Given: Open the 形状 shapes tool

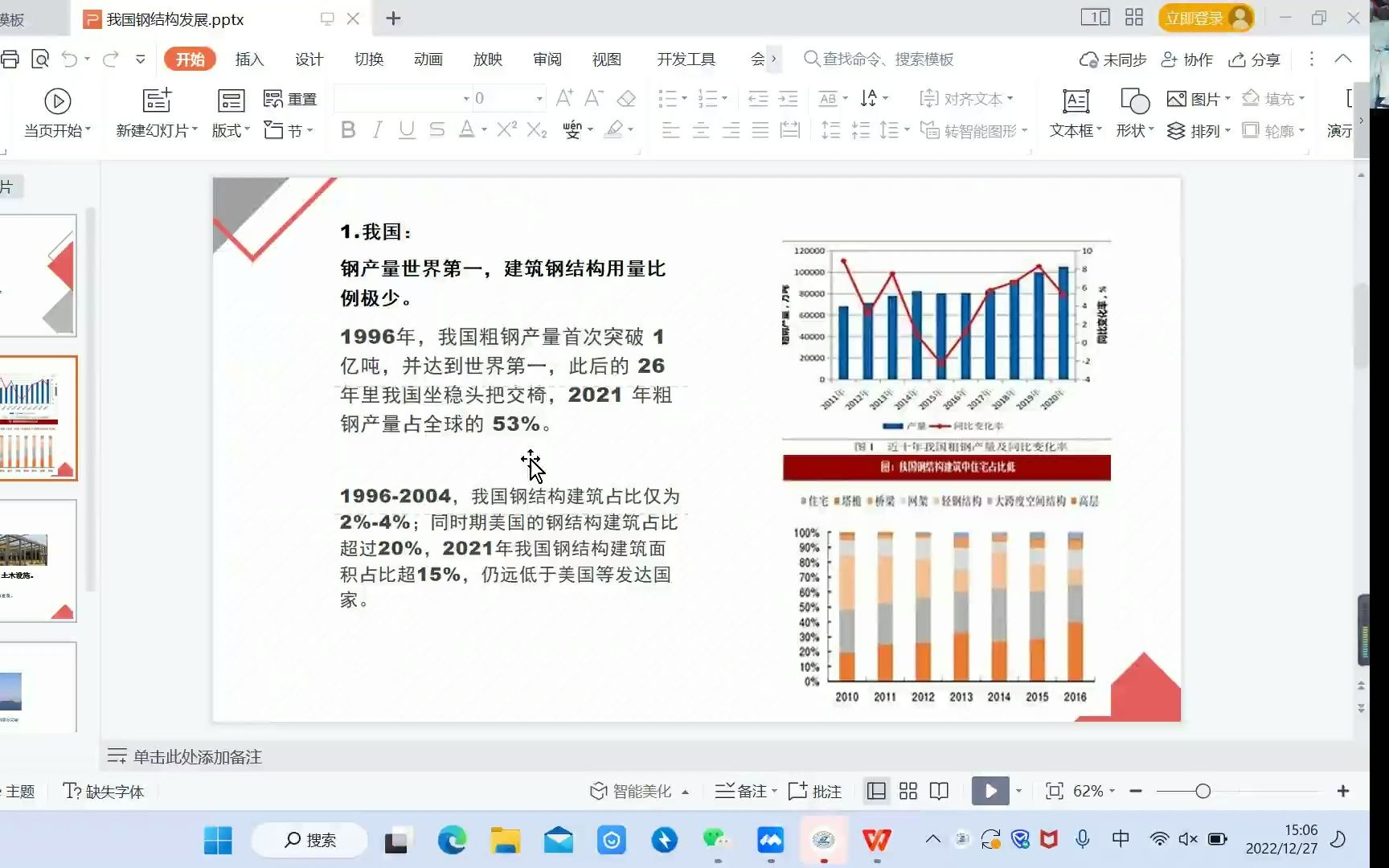Looking at the screenshot, I should pyautogui.click(x=1133, y=113).
